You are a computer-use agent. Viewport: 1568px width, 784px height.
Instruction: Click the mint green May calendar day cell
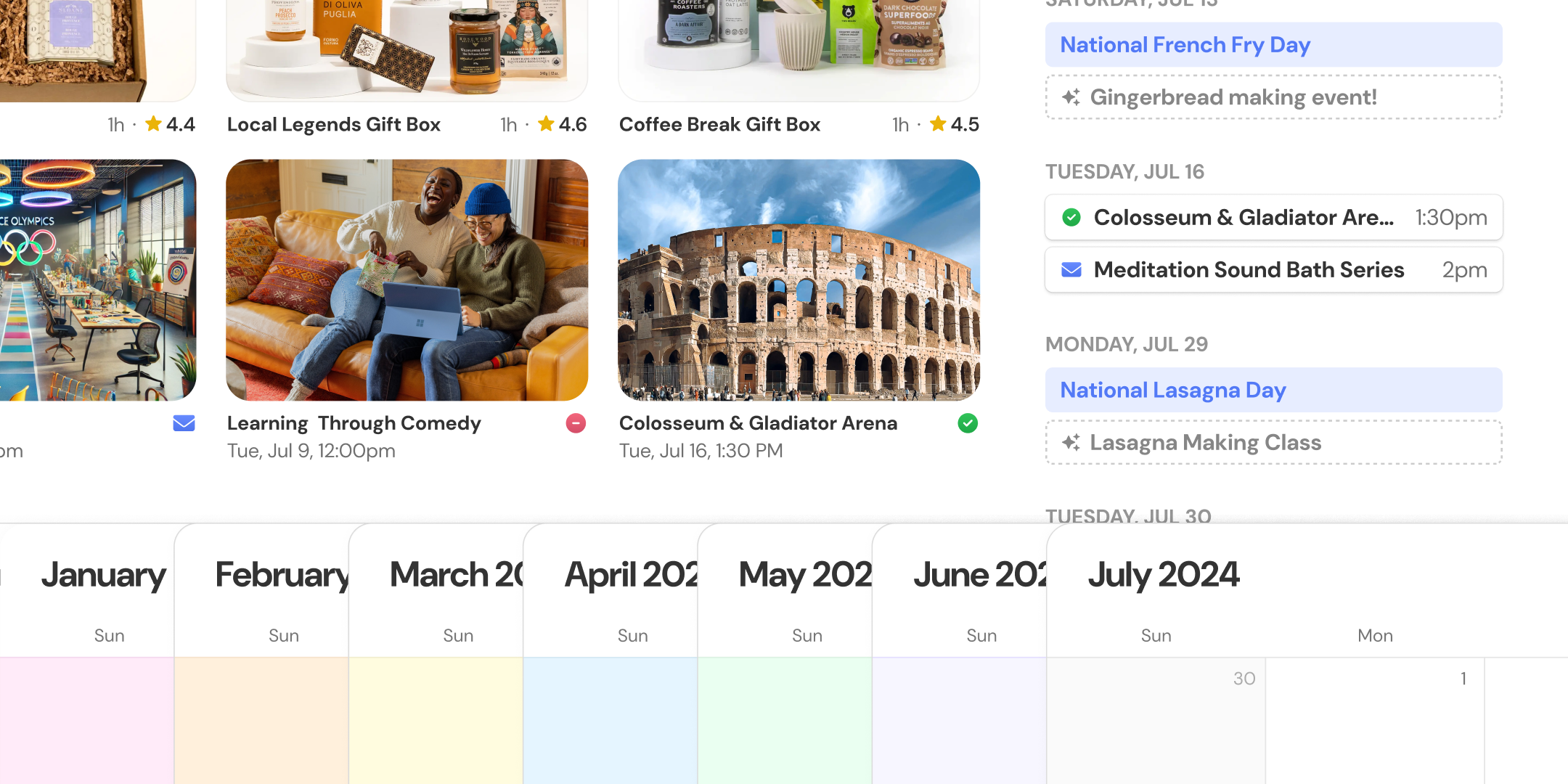785,721
